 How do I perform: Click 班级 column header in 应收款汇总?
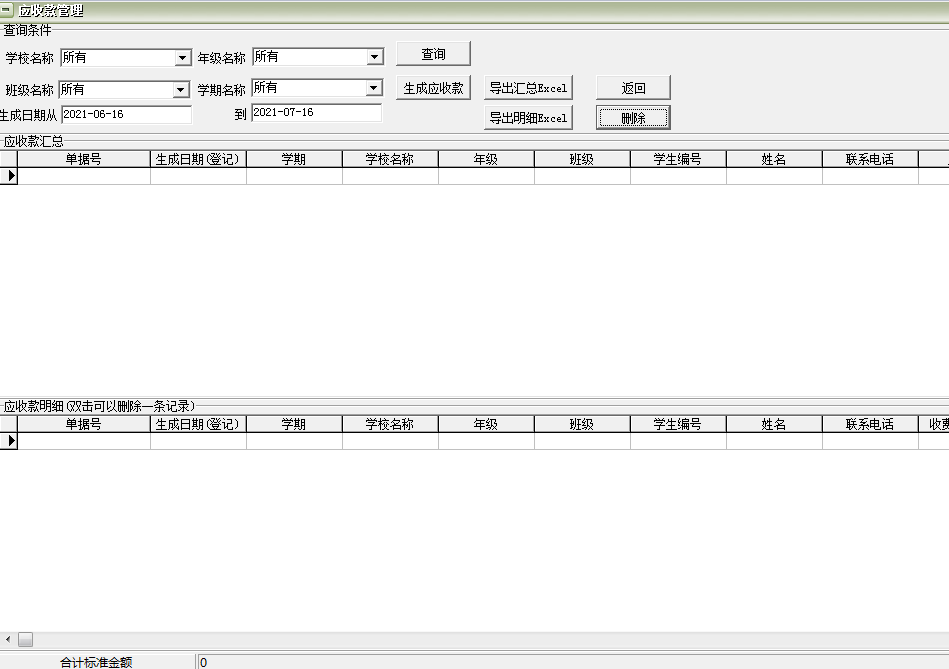(x=582, y=159)
